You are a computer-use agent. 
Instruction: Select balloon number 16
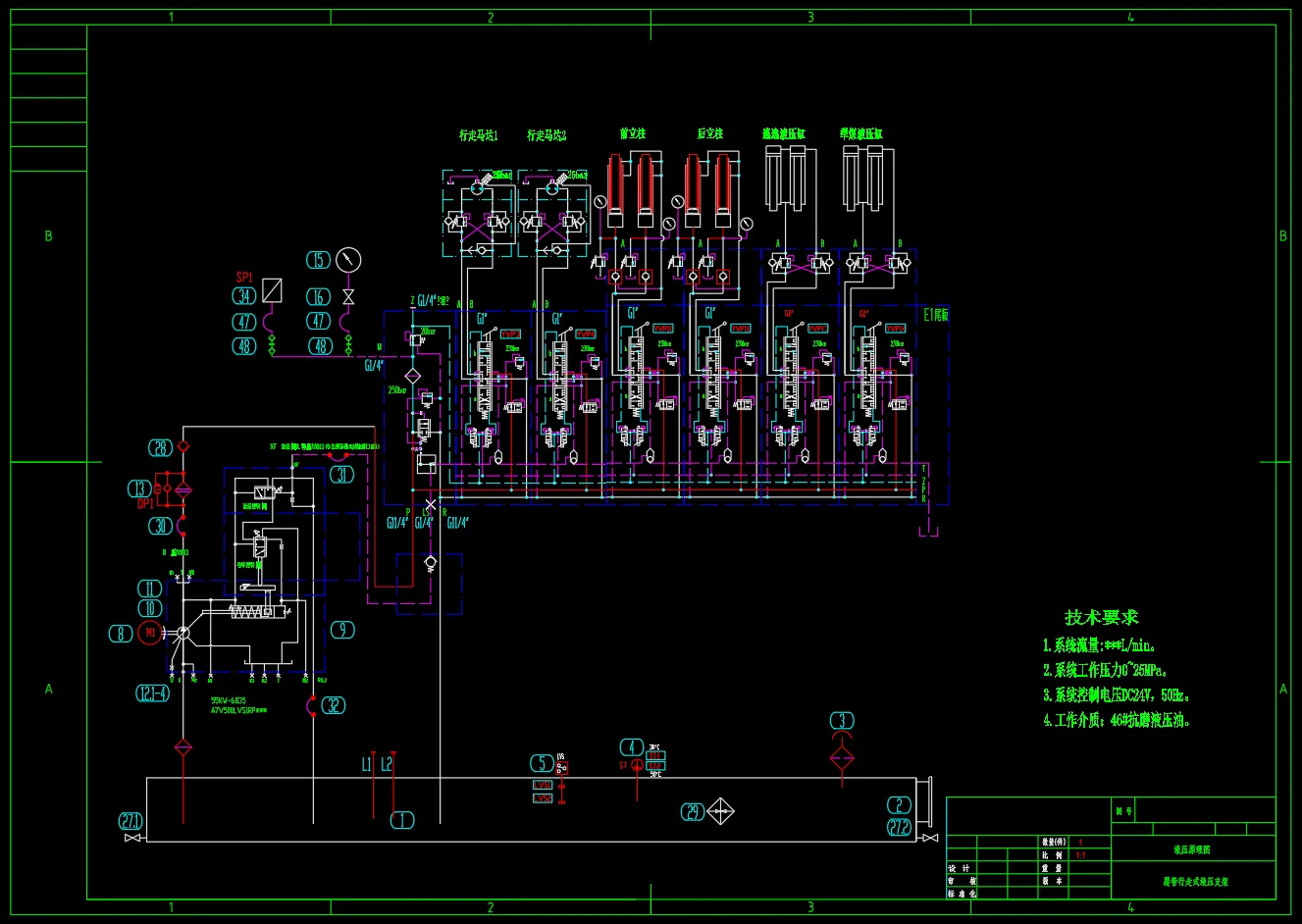click(x=318, y=296)
